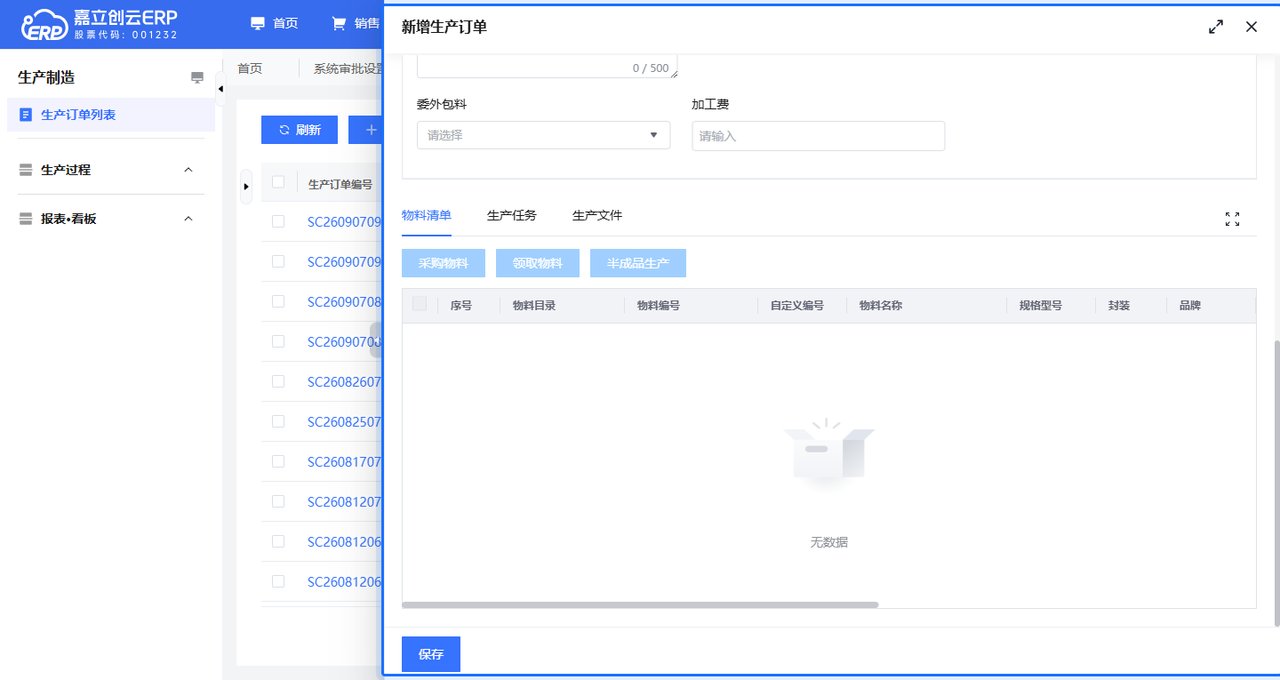Click the 生产订单编号 column header
Image resolution: width=1280 pixels, height=680 pixels.
pos(340,184)
